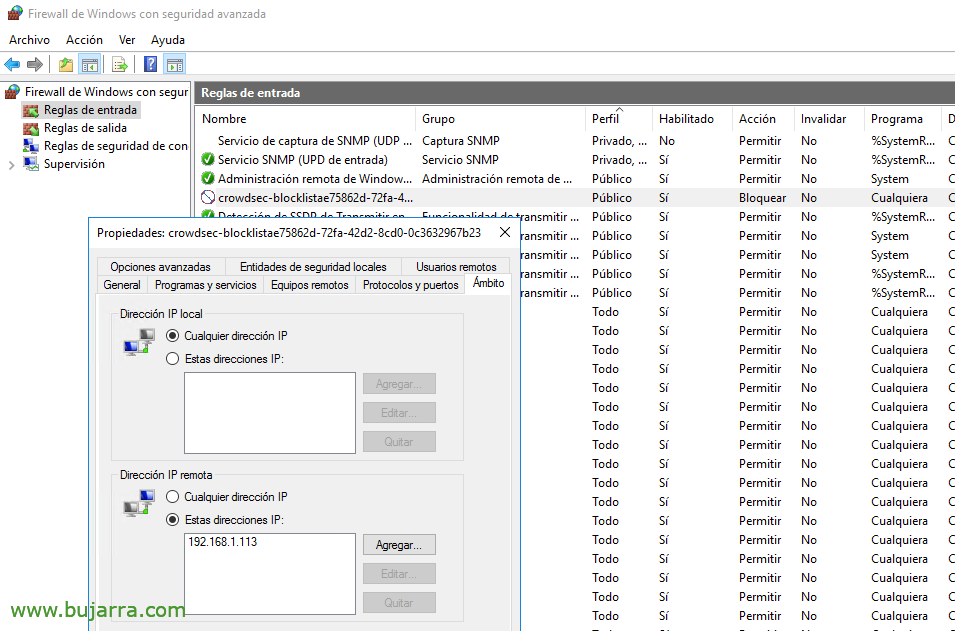The image size is (955, 631).
Task: Toggle the Action pane toolbar icon
Action: 175,64
